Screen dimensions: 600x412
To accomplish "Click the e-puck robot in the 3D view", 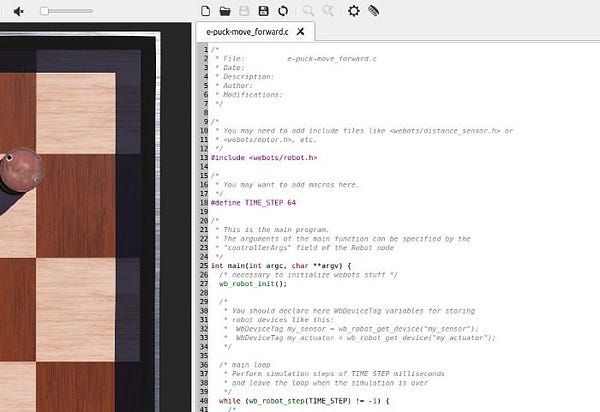I will 21,170.
